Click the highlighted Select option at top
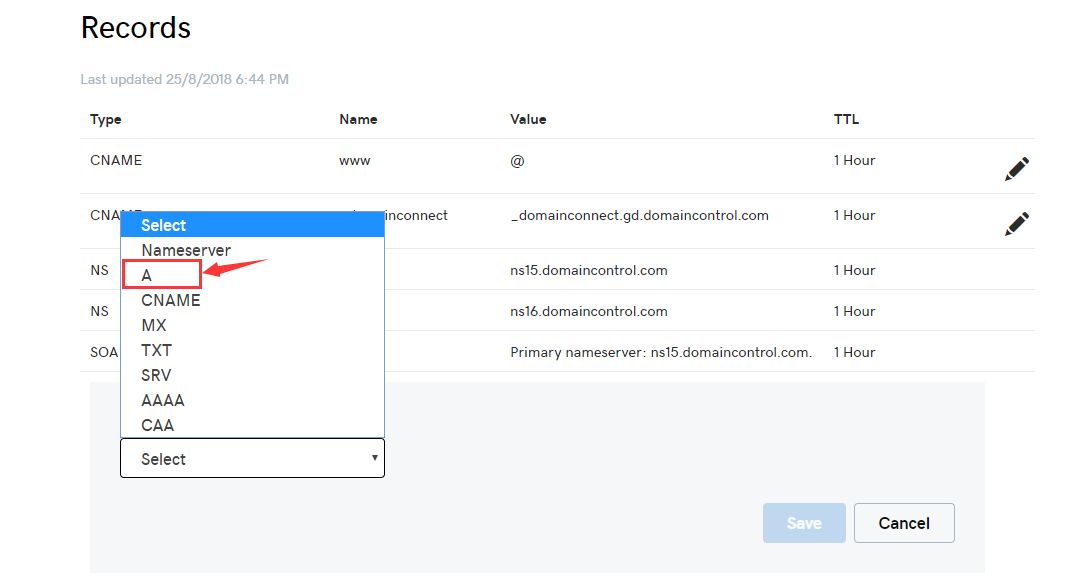Screen dimensions: 1088x585 (164, 225)
